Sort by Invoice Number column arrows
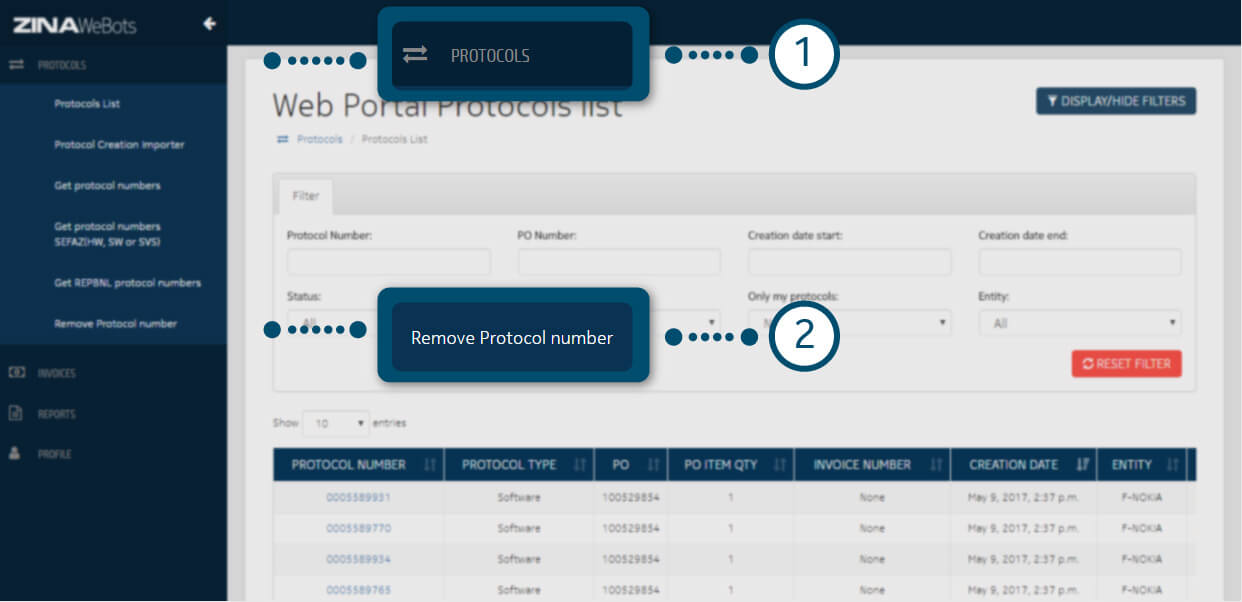 [x=935, y=465]
